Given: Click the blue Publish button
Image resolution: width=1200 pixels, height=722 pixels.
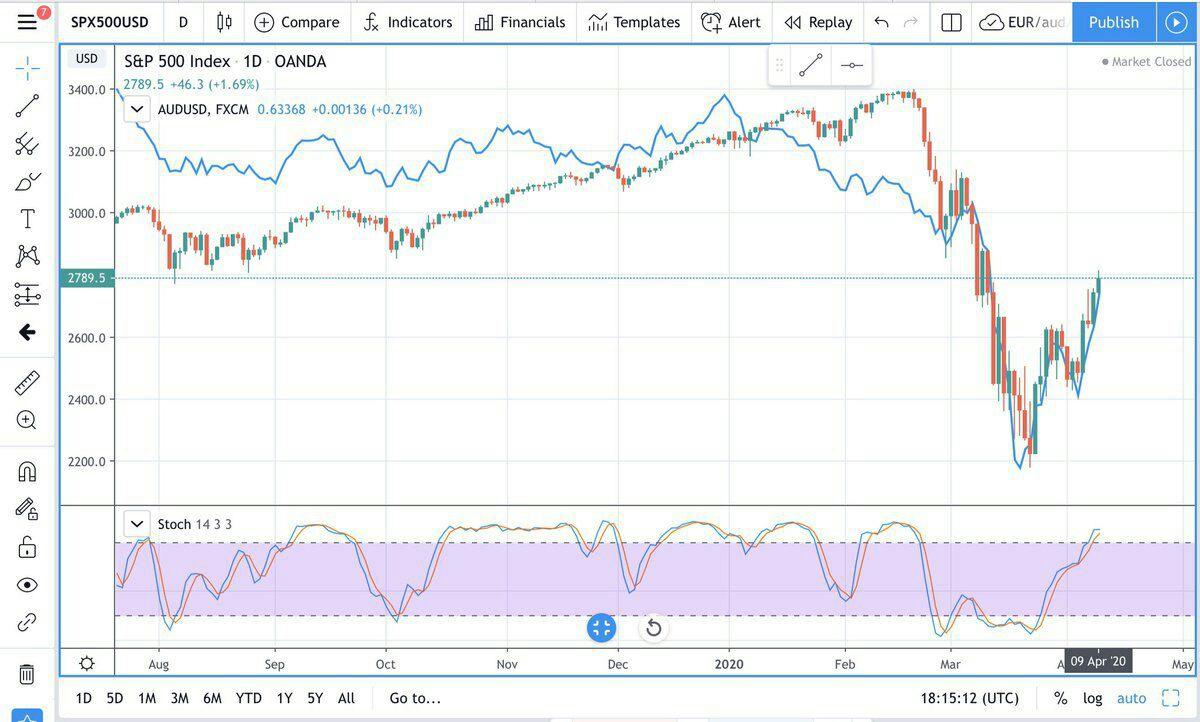Looking at the screenshot, I should pos(1113,22).
